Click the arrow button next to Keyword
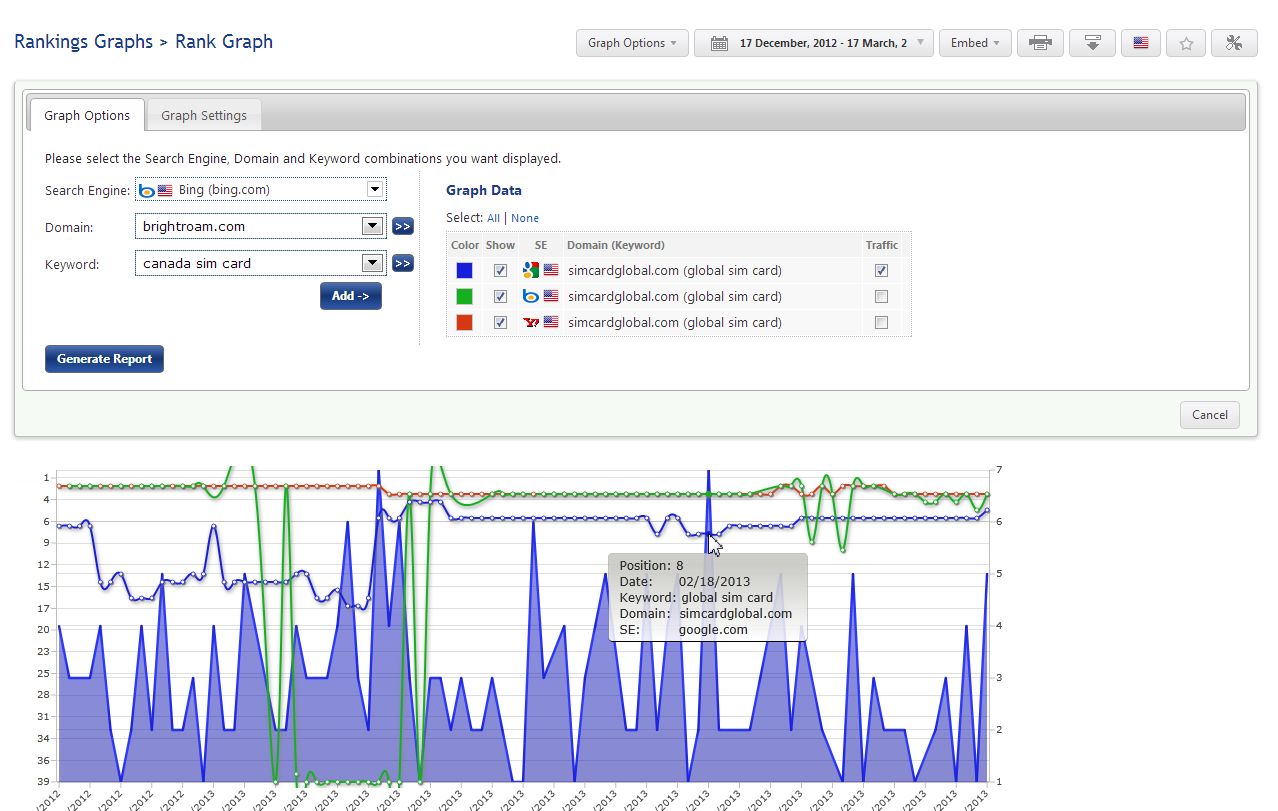The height and width of the screenshot is (811, 1278). tap(403, 264)
